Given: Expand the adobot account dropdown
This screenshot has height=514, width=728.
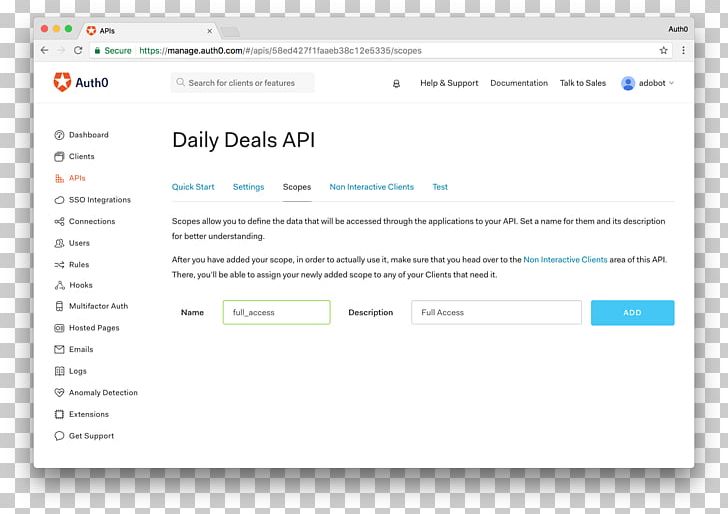Looking at the screenshot, I should click(648, 84).
